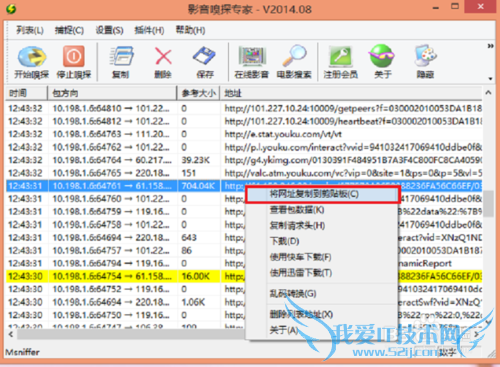Open 电影搜索 magnifier icon
The height and width of the screenshot is (367, 500).
click(x=294, y=62)
